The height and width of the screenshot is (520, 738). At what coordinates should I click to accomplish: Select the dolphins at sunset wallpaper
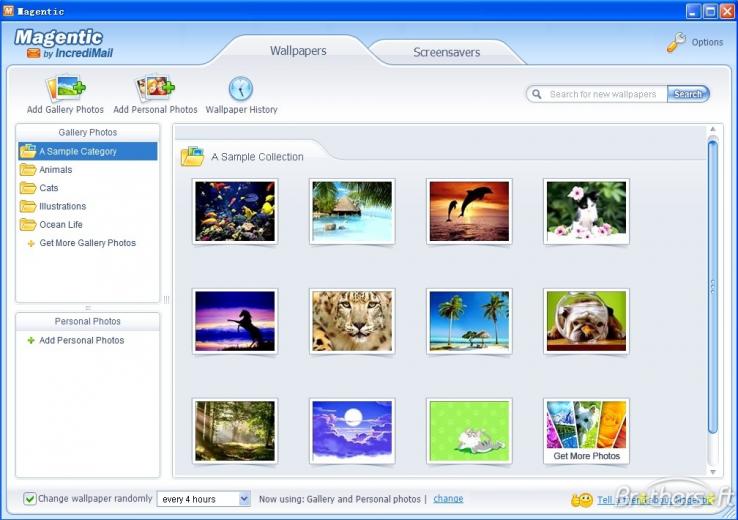click(469, 211)
